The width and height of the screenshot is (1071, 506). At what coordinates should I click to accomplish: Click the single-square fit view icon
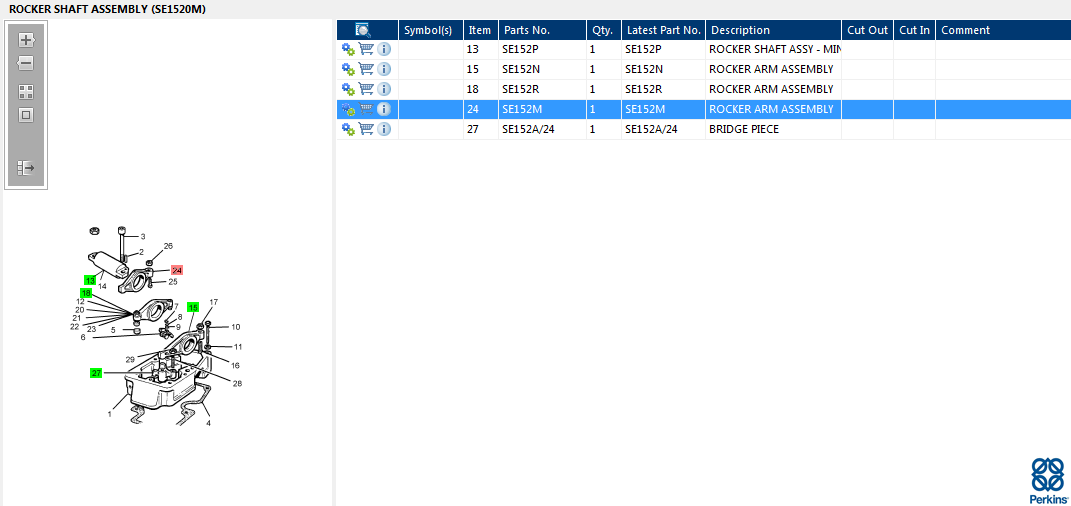(x=26, y=115)
